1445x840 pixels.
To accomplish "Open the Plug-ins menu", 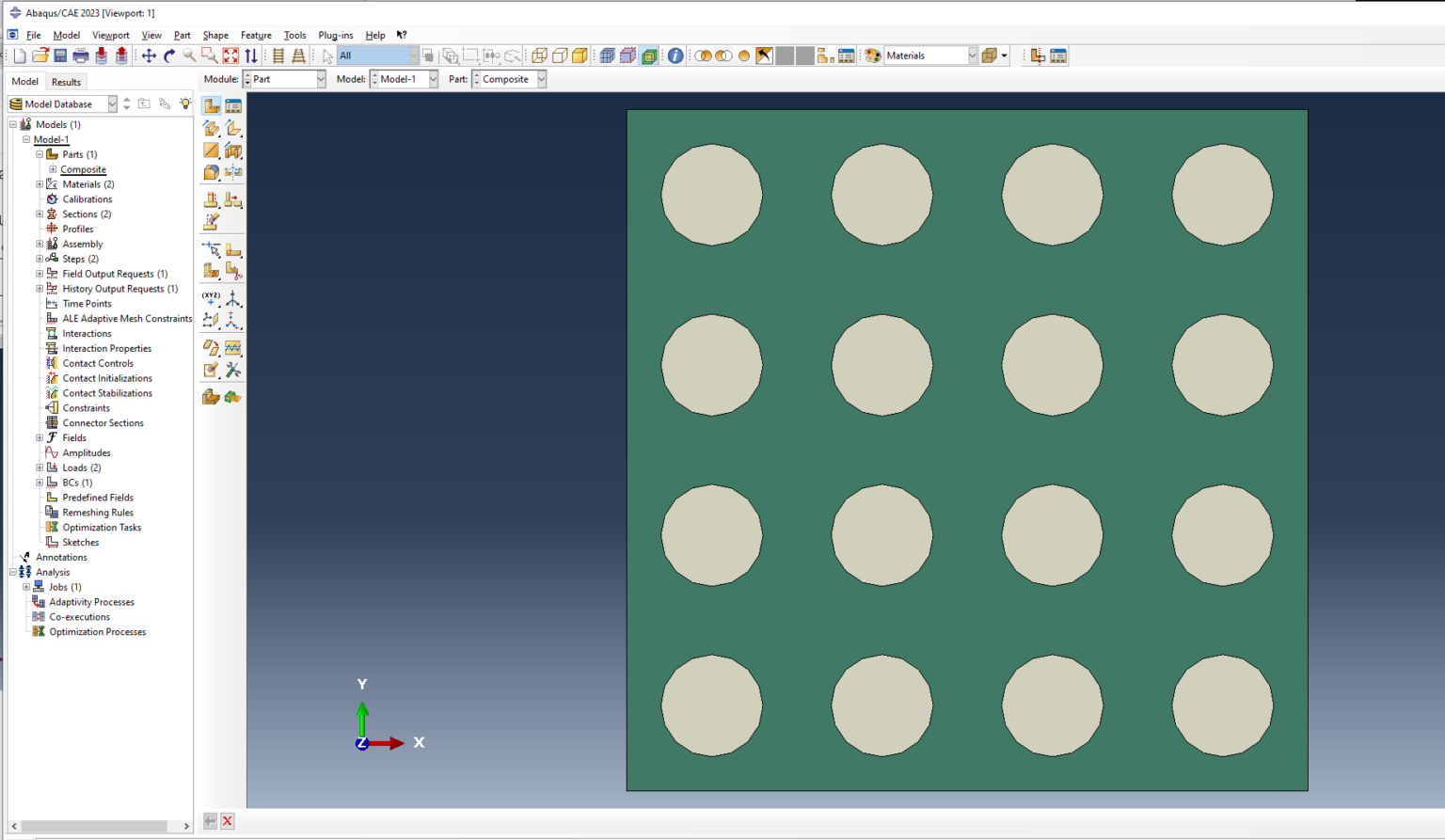I will [336, 35].
